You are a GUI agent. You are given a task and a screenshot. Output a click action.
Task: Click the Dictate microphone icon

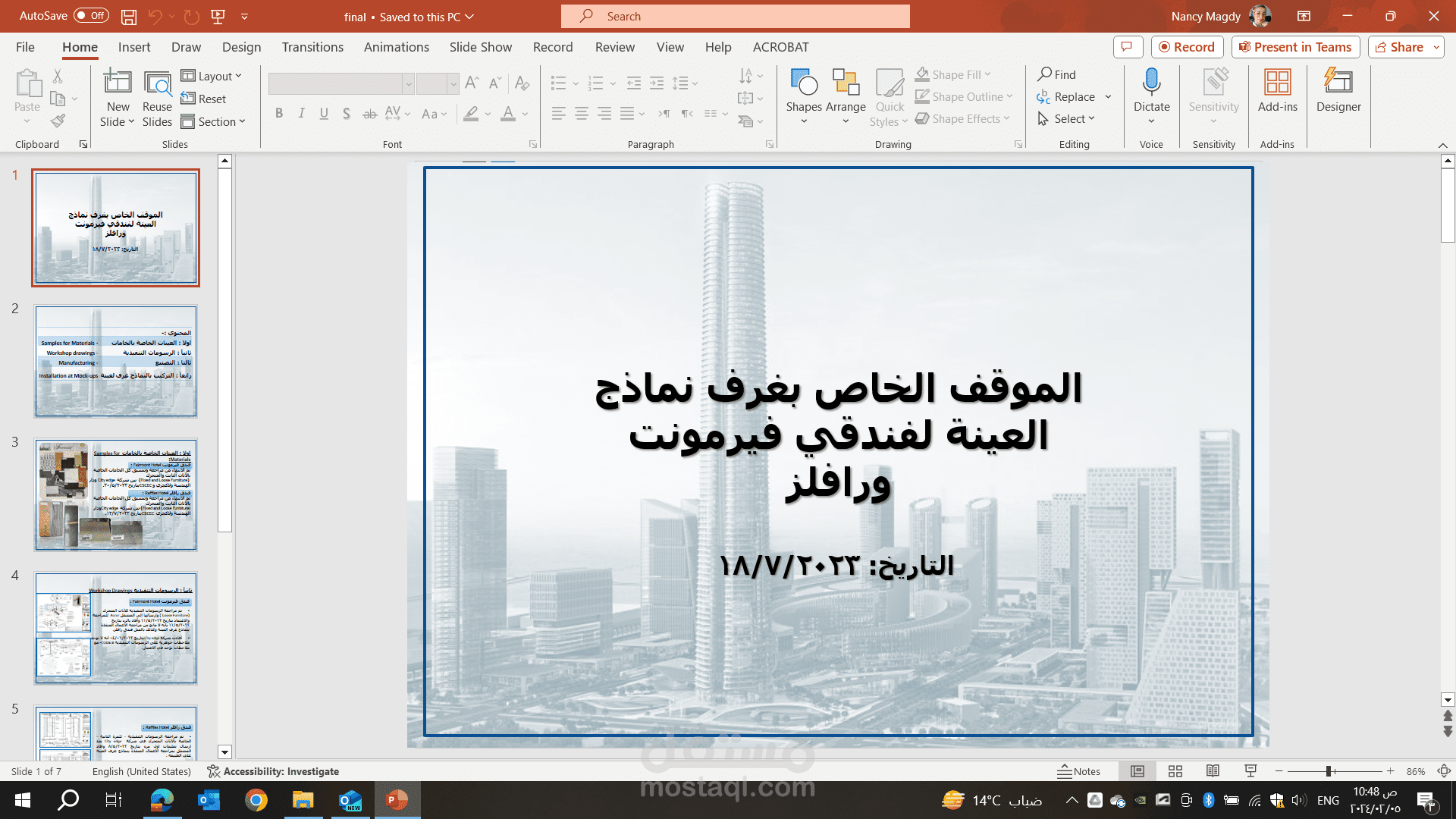(1151, 82)
